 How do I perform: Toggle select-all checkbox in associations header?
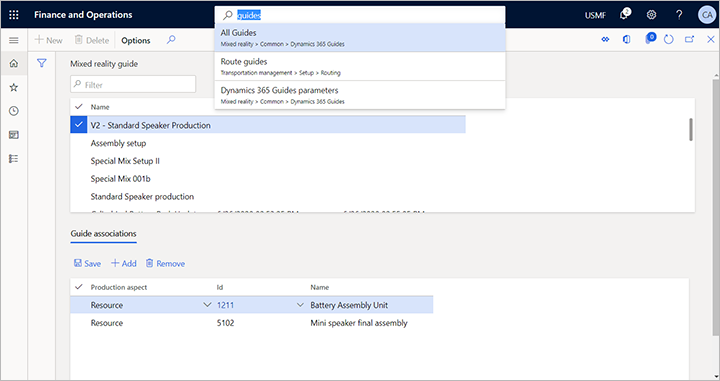pos(79,287)
